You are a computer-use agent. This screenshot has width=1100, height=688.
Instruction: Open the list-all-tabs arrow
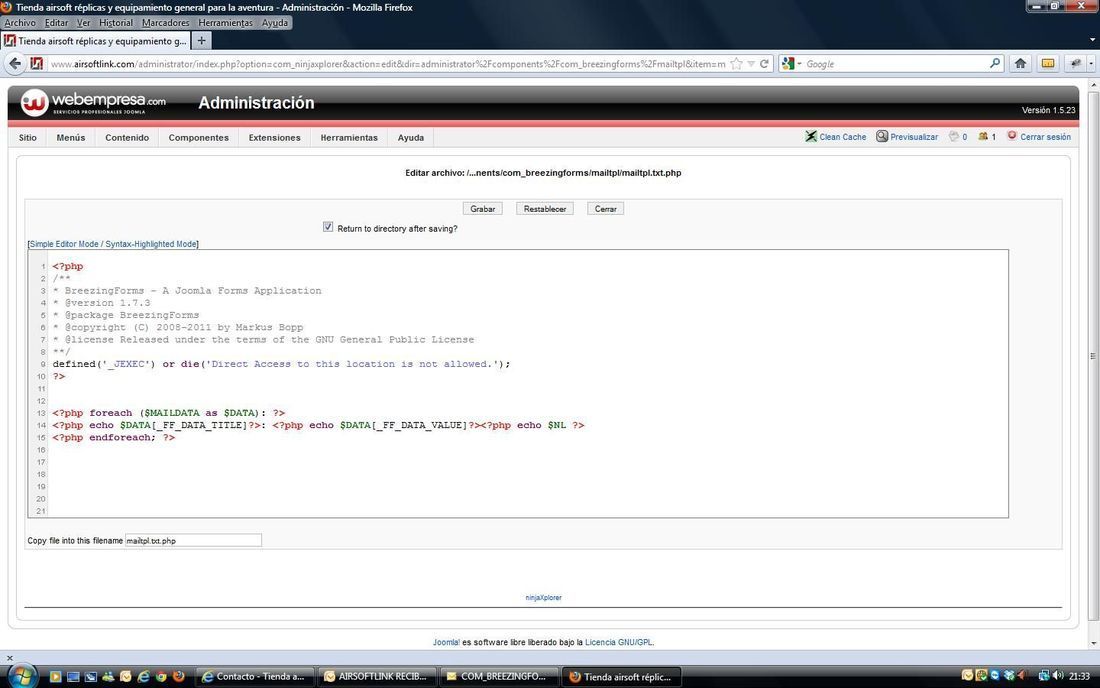pyautogui.click(x=1092, y=41)
